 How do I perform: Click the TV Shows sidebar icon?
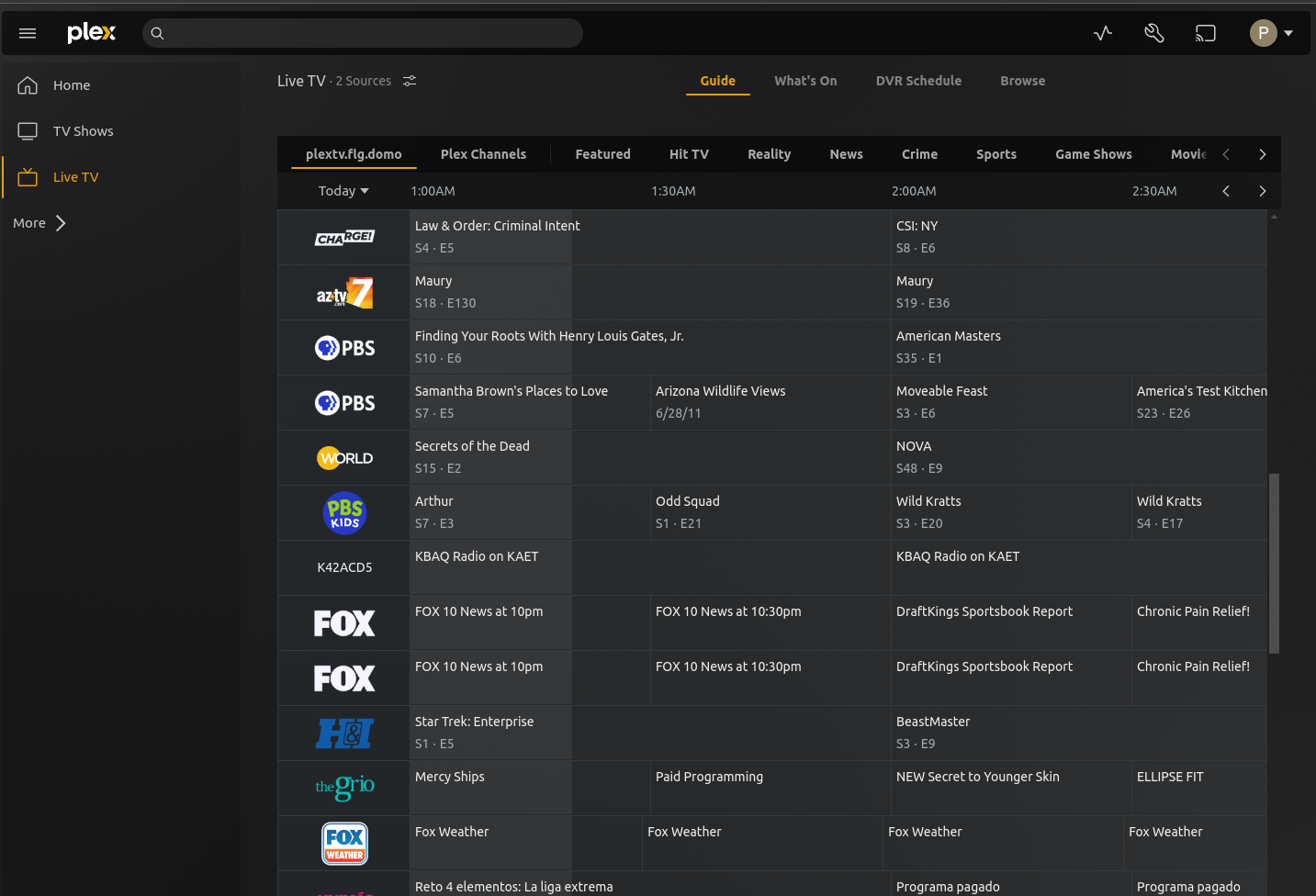click(28, 130)
